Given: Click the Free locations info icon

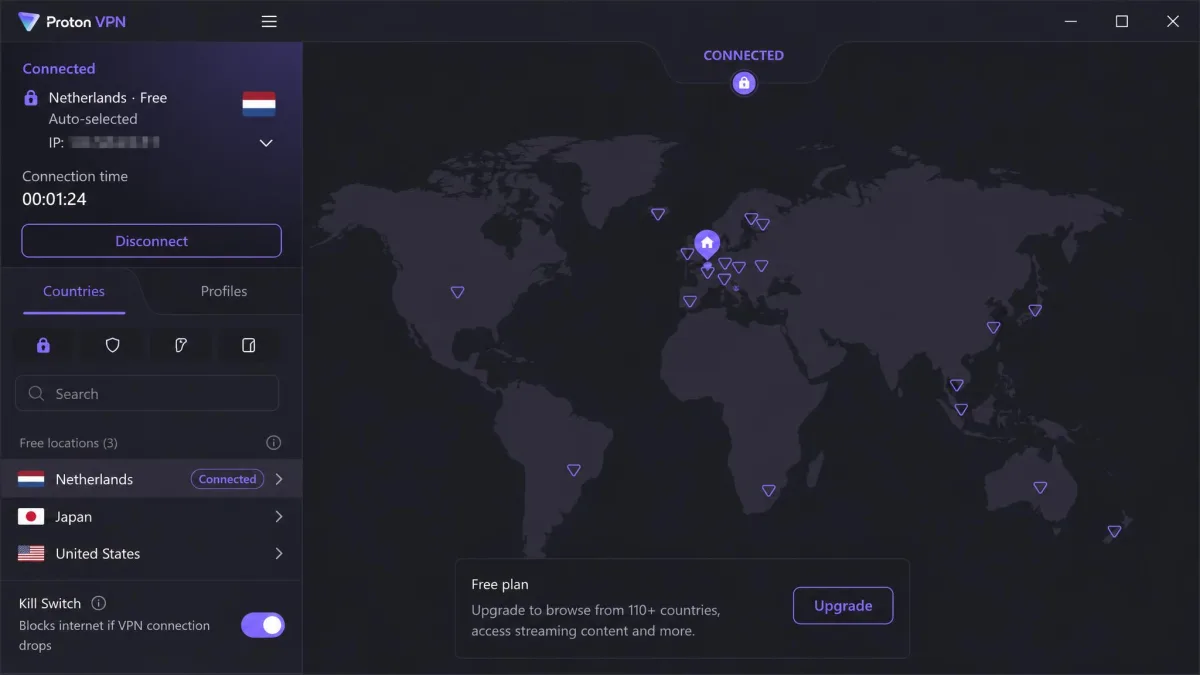Looking at the screenshot, I should coord(273,443).
